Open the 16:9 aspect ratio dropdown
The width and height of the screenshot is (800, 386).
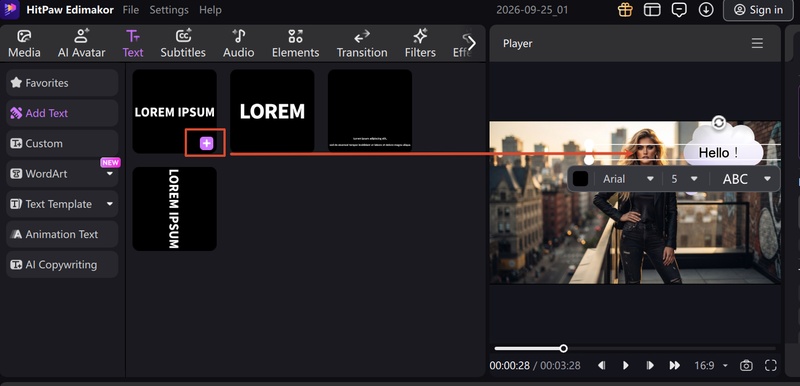[711, 366]
